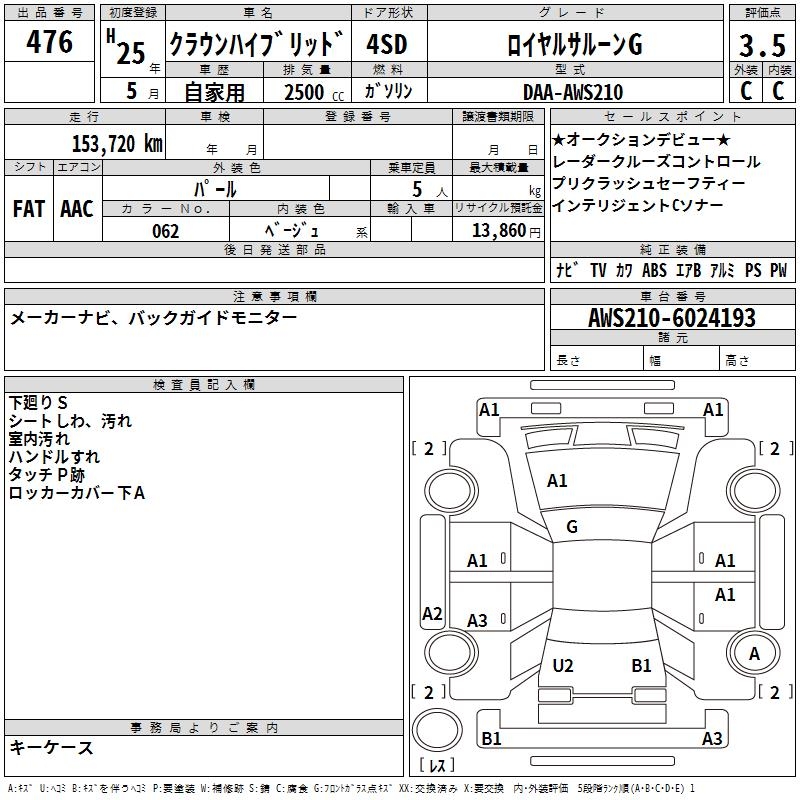
Task: Click the inspector note ハンドルすれ
Action: [54, 457]
